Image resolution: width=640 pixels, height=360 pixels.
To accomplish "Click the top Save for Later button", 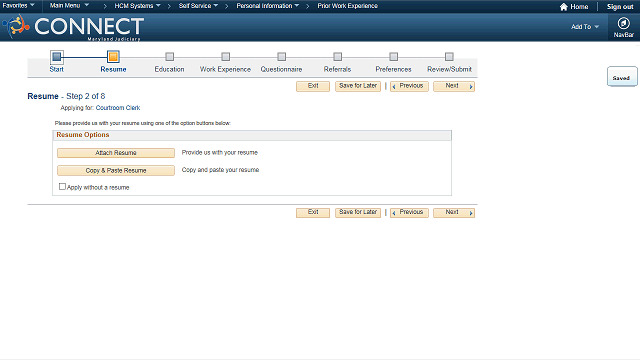I will click(x=358, y=86).
